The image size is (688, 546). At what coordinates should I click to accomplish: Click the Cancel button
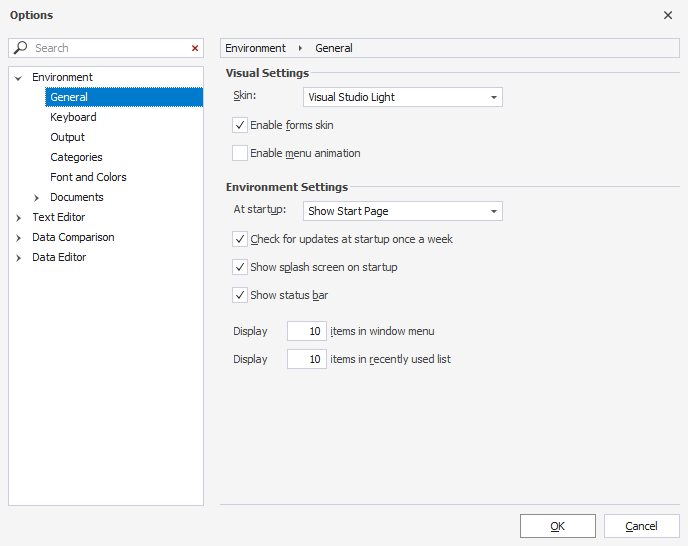(x=641, y=526)
